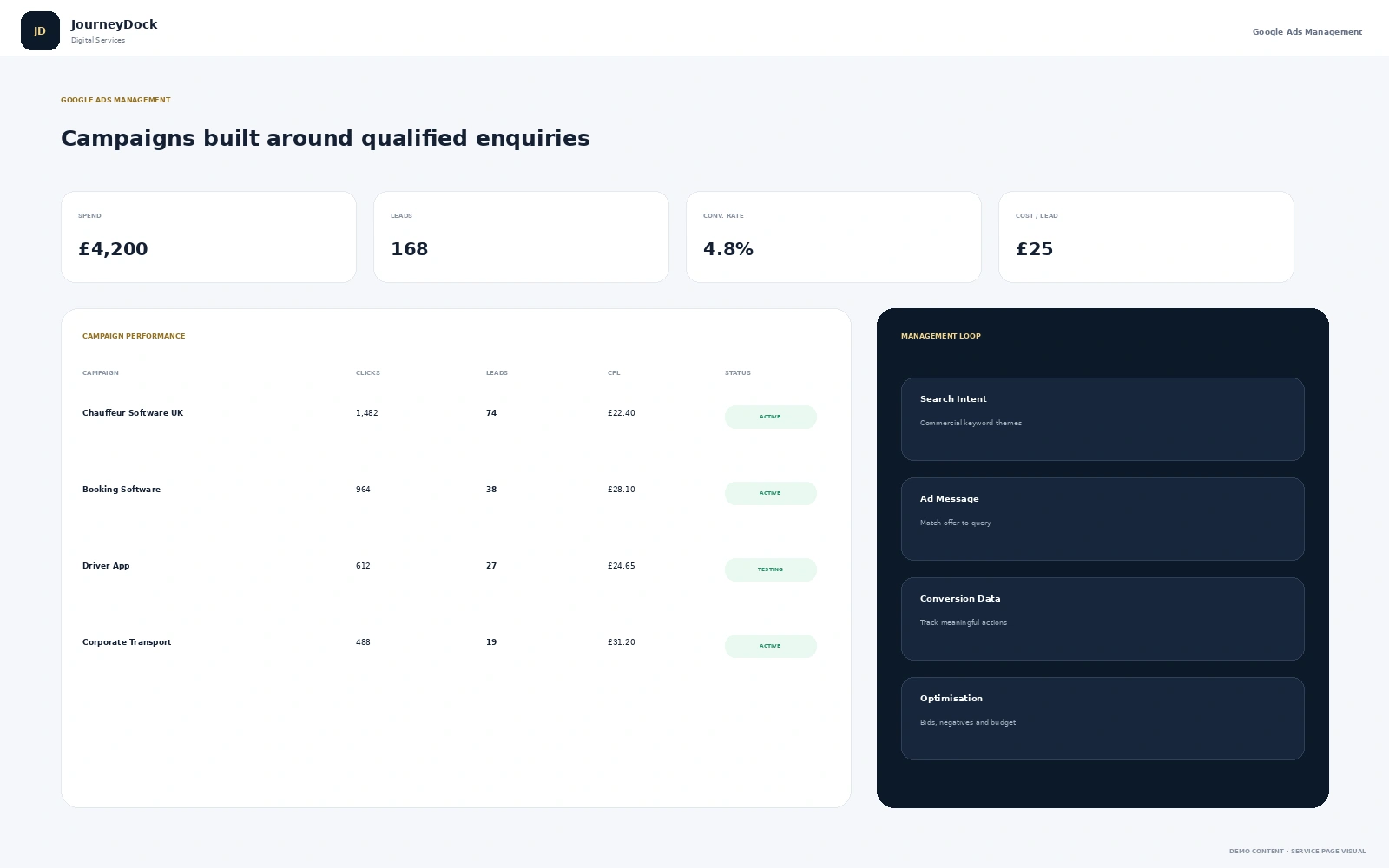Click the Leads column header in table
The height and width of the screenshot is (868, 1389).
click(497, 373)
